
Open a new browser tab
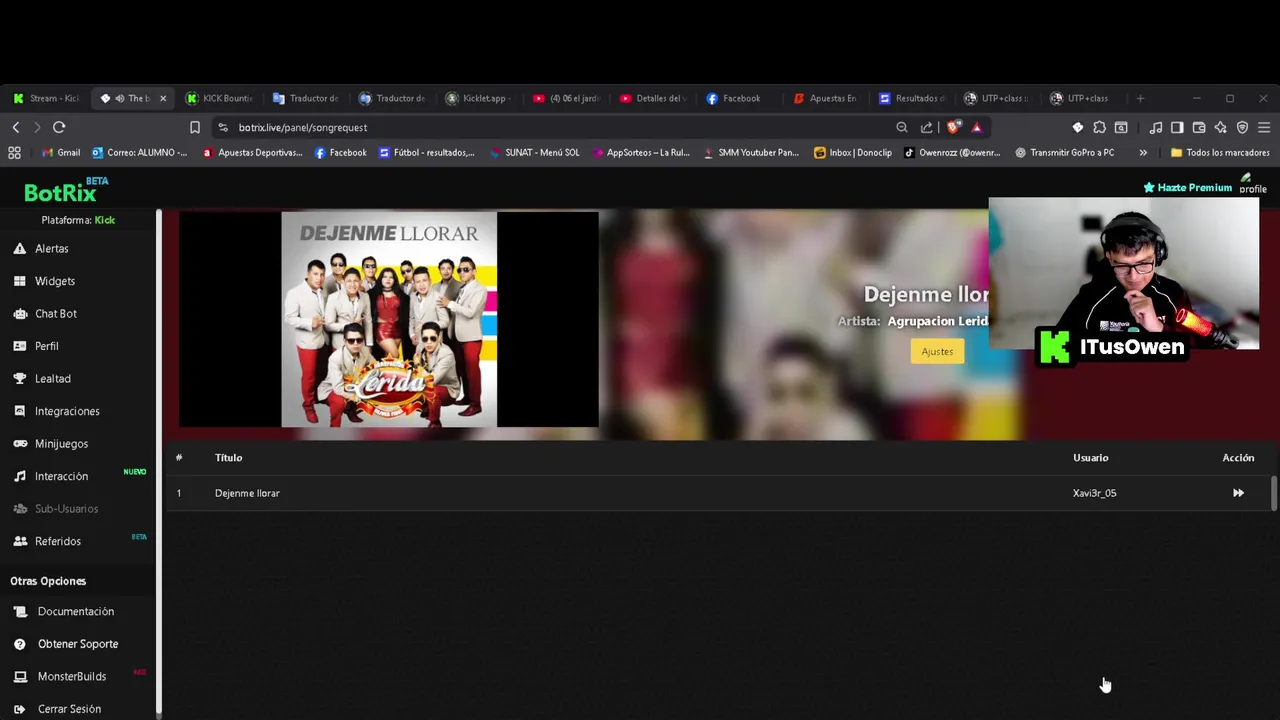click(x=1140, y=98)
